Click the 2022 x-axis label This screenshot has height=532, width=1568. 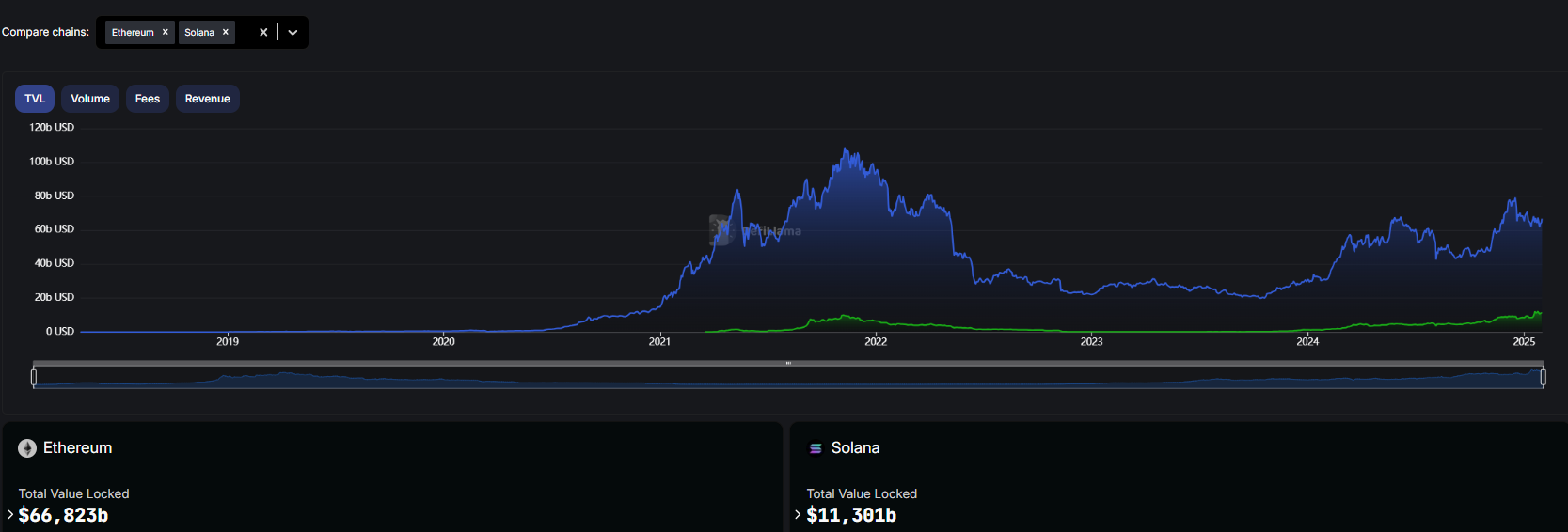click(x=876, y=341)
